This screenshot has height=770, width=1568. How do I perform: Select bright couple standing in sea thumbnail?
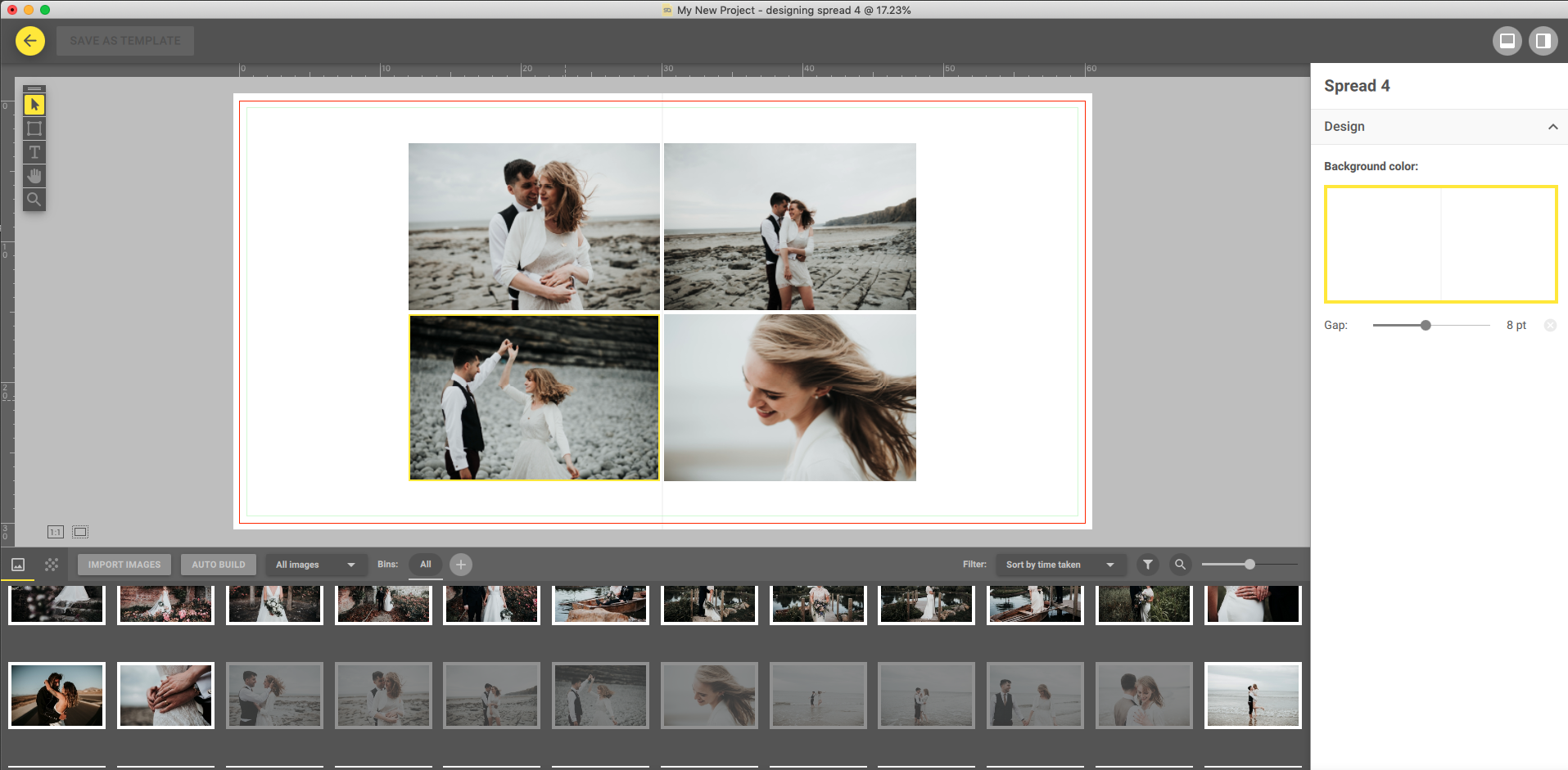tap(1253, 696)
